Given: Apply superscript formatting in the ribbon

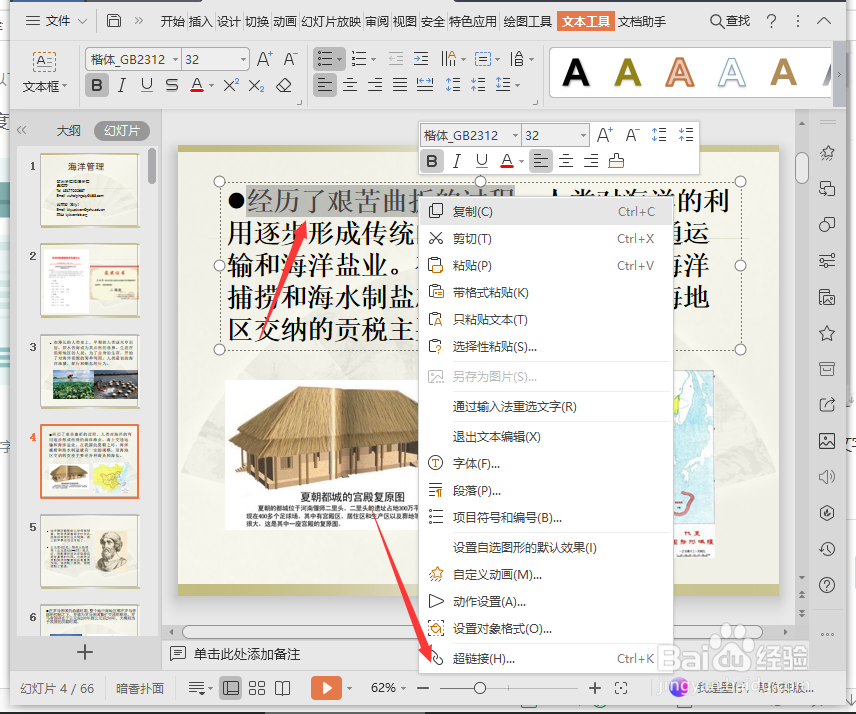Looking at the screenshot, I should [231, 85].
